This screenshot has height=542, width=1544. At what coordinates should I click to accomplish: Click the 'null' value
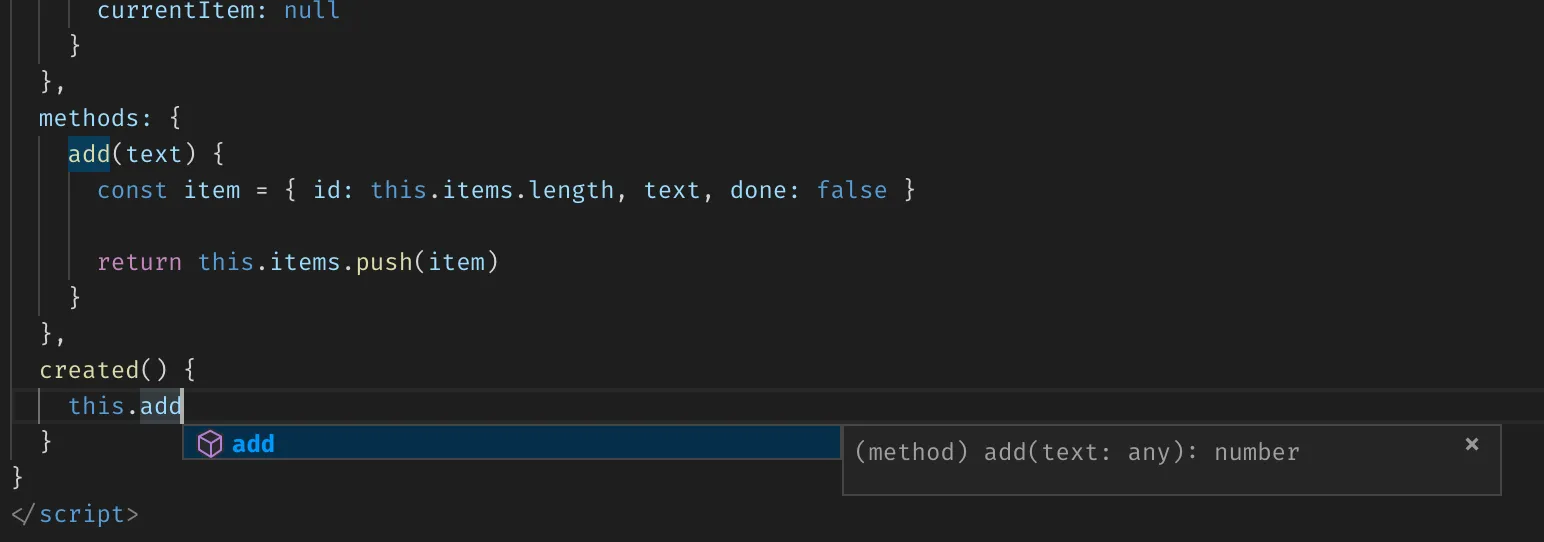(x=312, y=11)
